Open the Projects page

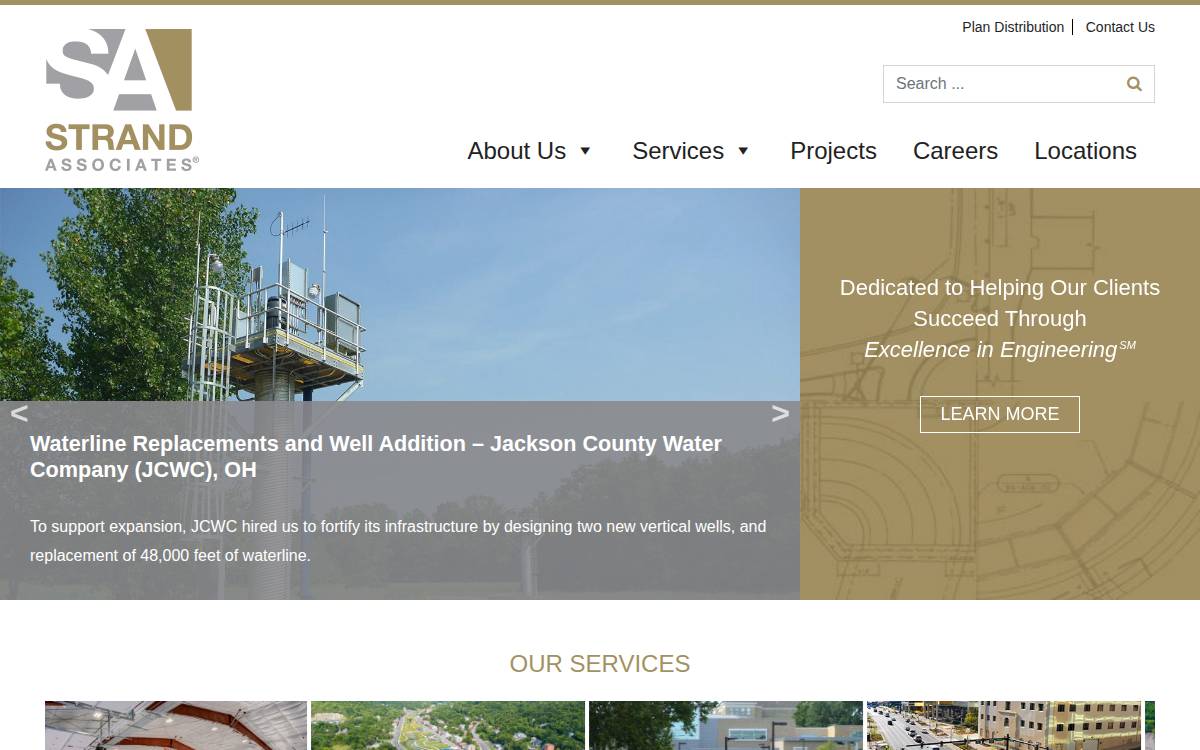tap(833, 151)
